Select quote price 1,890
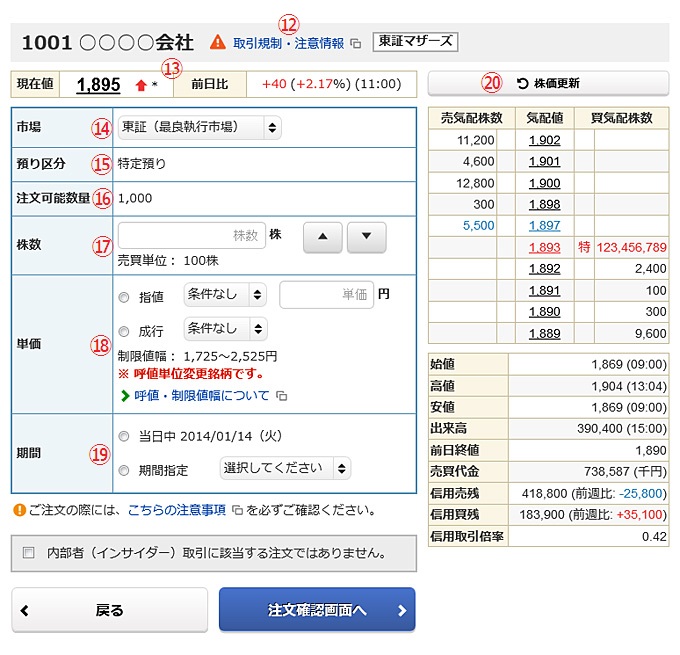680x655 pixels. [x=545, y=312]
